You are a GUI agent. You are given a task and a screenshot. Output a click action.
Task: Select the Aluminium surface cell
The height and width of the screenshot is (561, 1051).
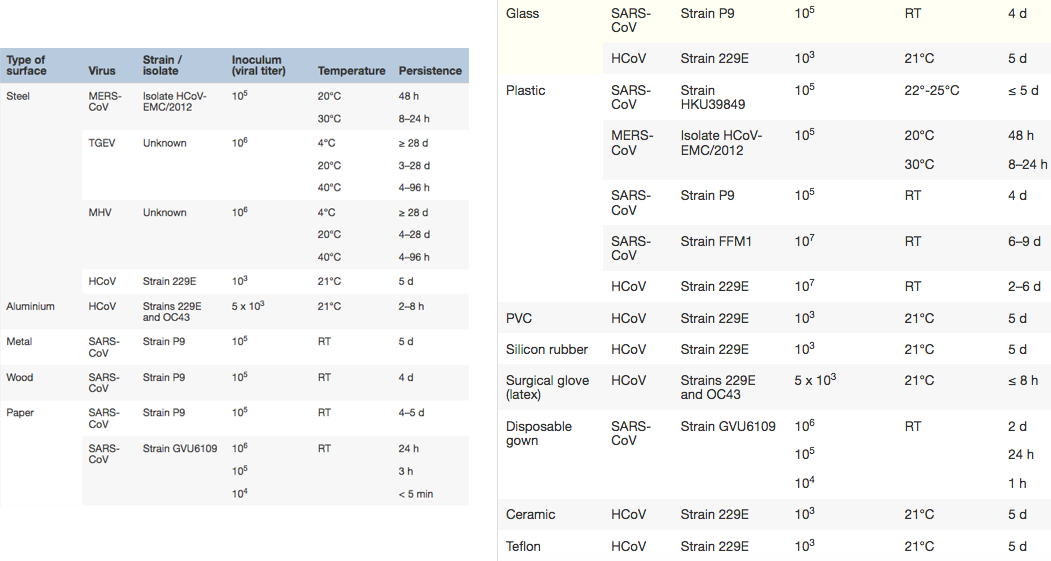click(x=30, y=306)
